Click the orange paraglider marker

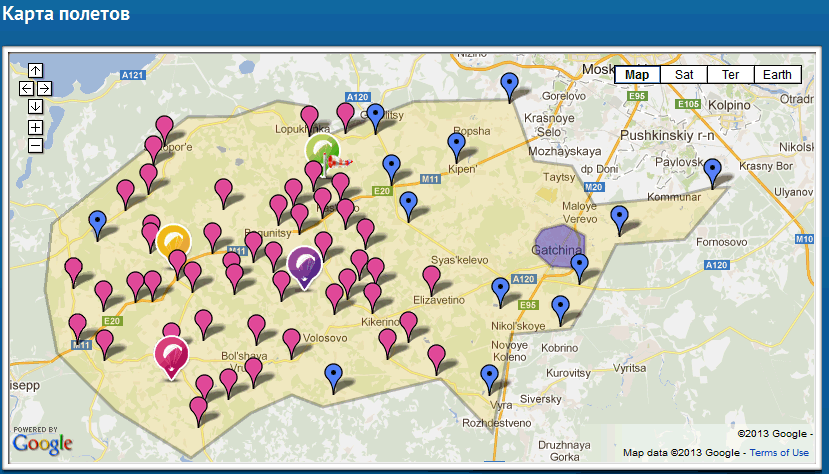(x=174, y=241)
